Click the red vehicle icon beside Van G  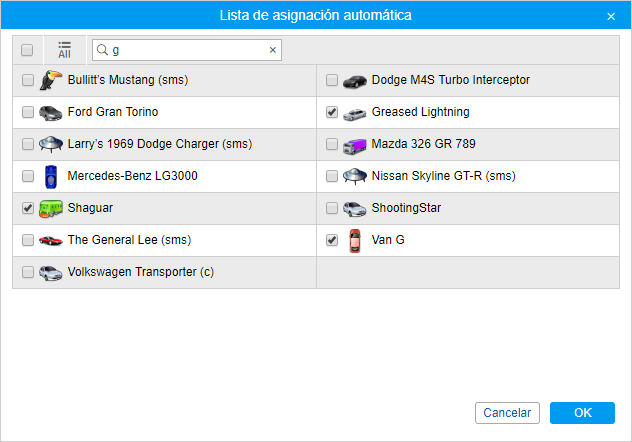point(355,240)
